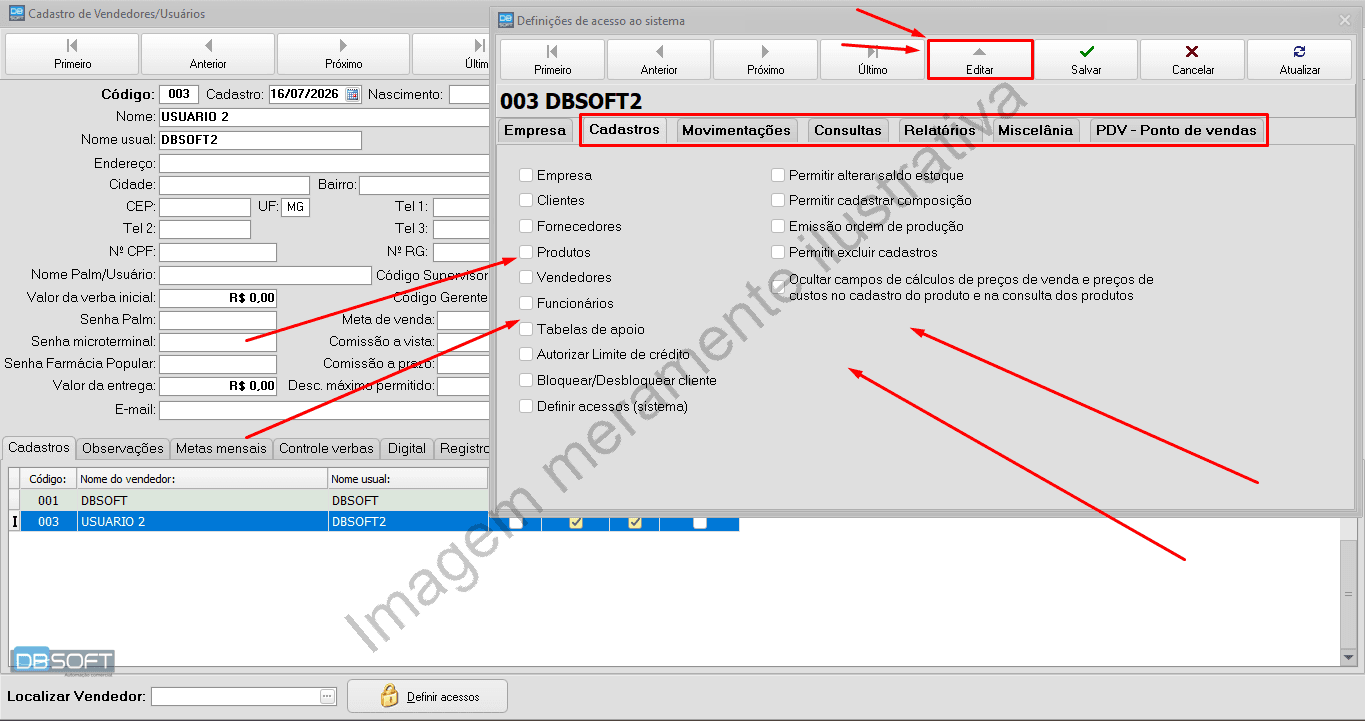Open the Observações tab
This screenshot has height=721, width=1365.
pyautogui.click(x=122, y=449)
